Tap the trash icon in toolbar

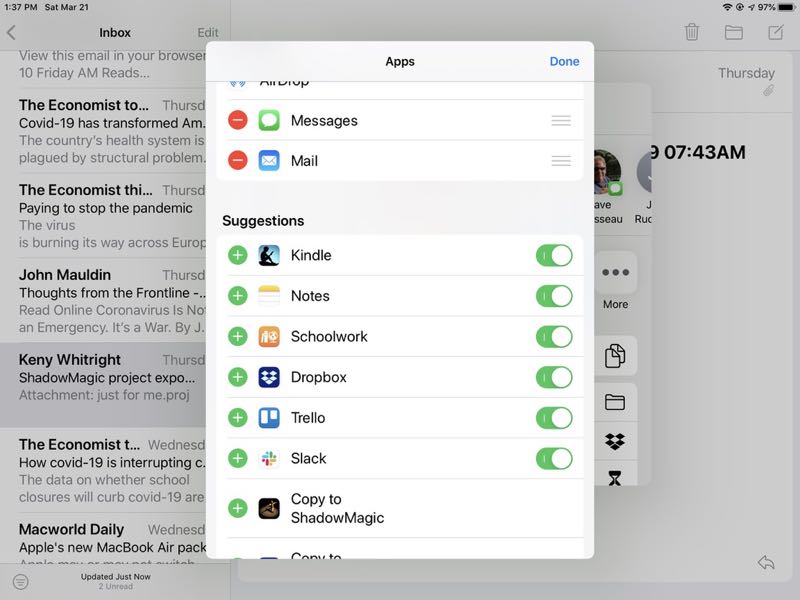[x=692, y=32]
